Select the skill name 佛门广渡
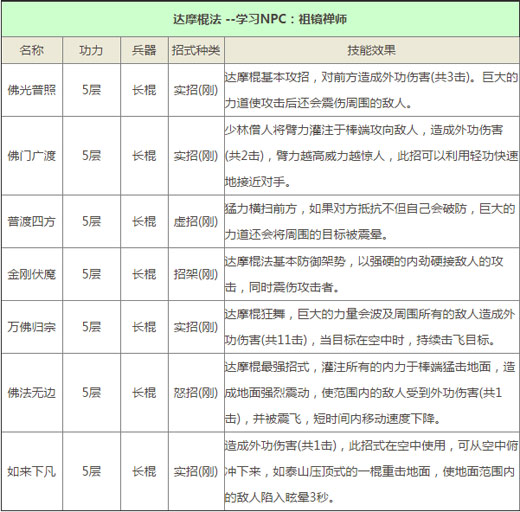The width and height of the screenshot is (520, 512). pyautogui.click(x=32, y=156)
